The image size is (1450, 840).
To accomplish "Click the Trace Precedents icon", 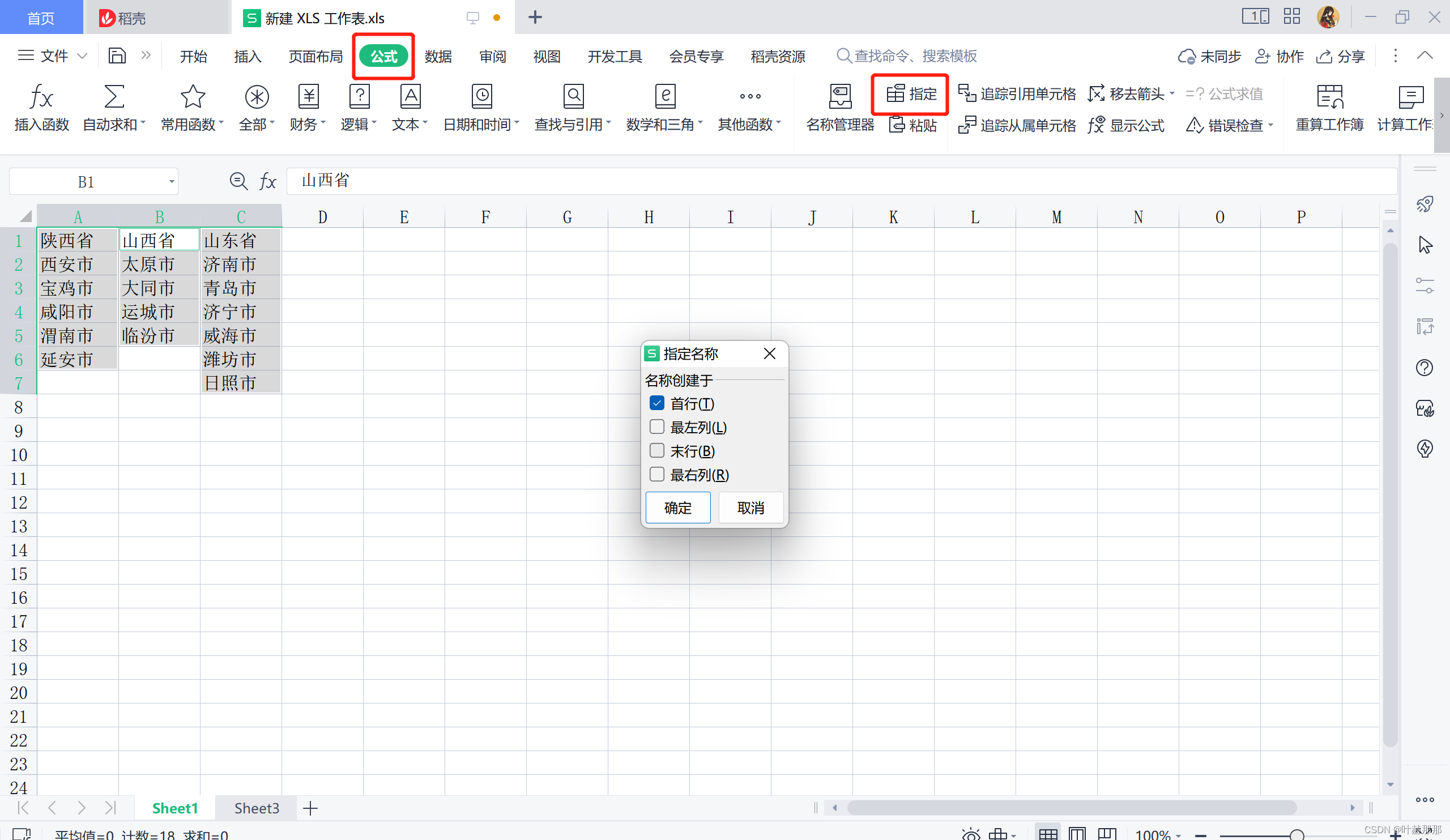I will click(x=967, y=93).
